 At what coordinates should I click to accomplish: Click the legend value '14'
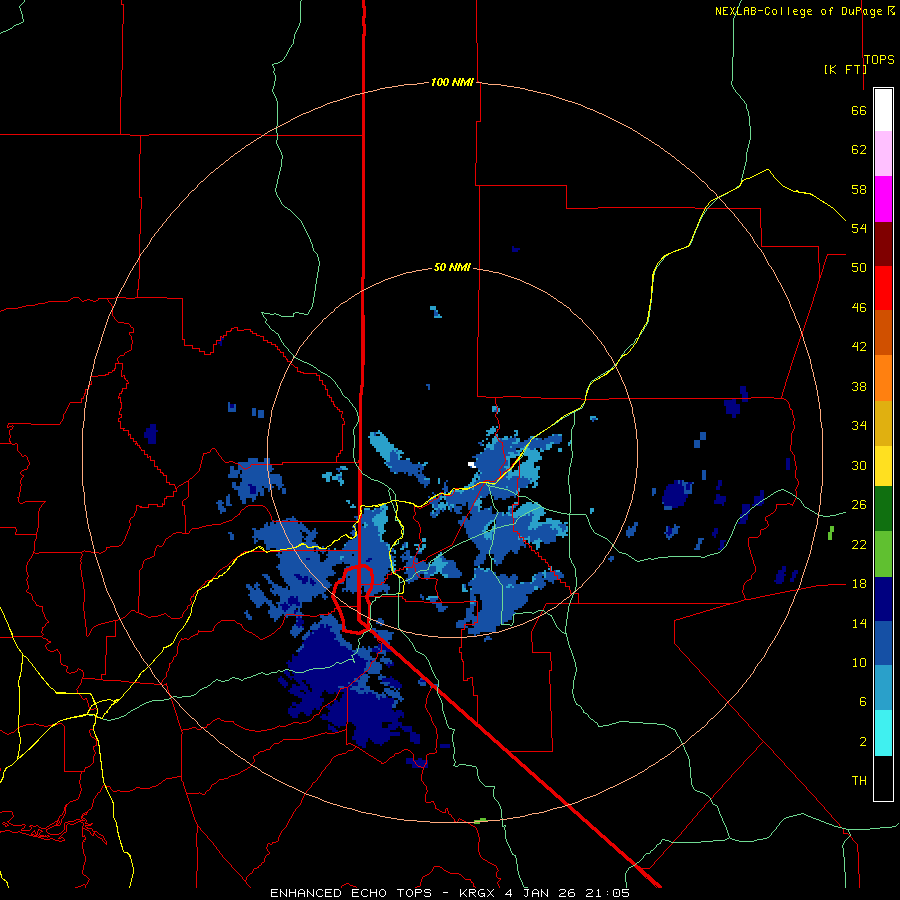click(859, 623)
